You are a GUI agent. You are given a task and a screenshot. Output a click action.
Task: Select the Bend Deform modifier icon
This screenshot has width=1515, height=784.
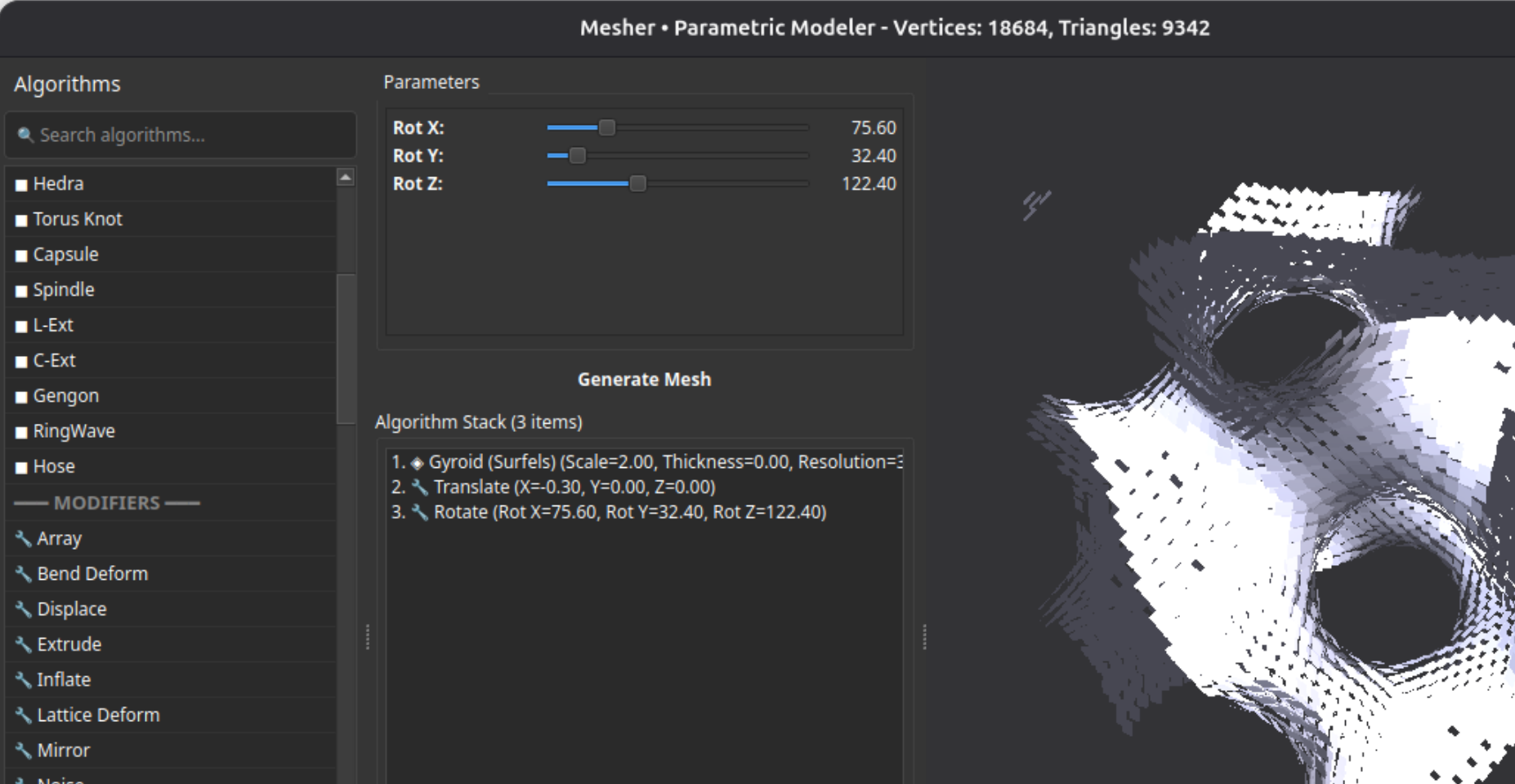point(22,573)
